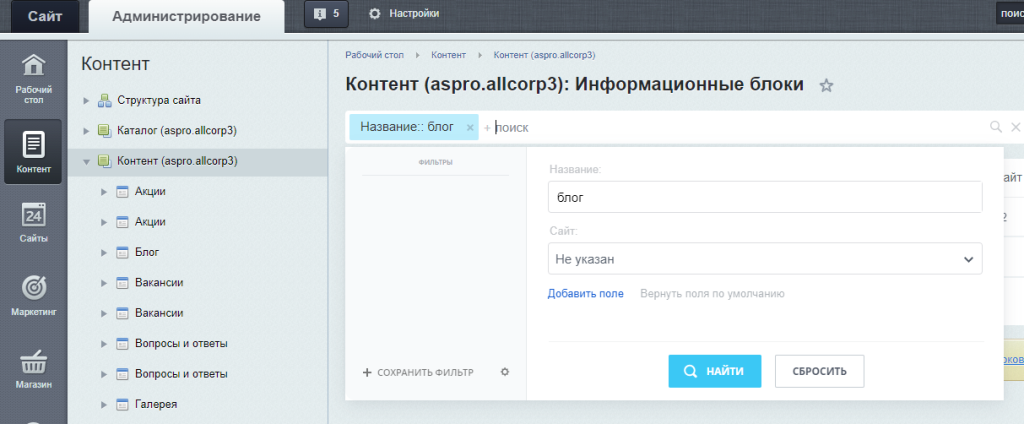Add page to favorites with star icon
1024x424 pixels.
click(826, 86)
